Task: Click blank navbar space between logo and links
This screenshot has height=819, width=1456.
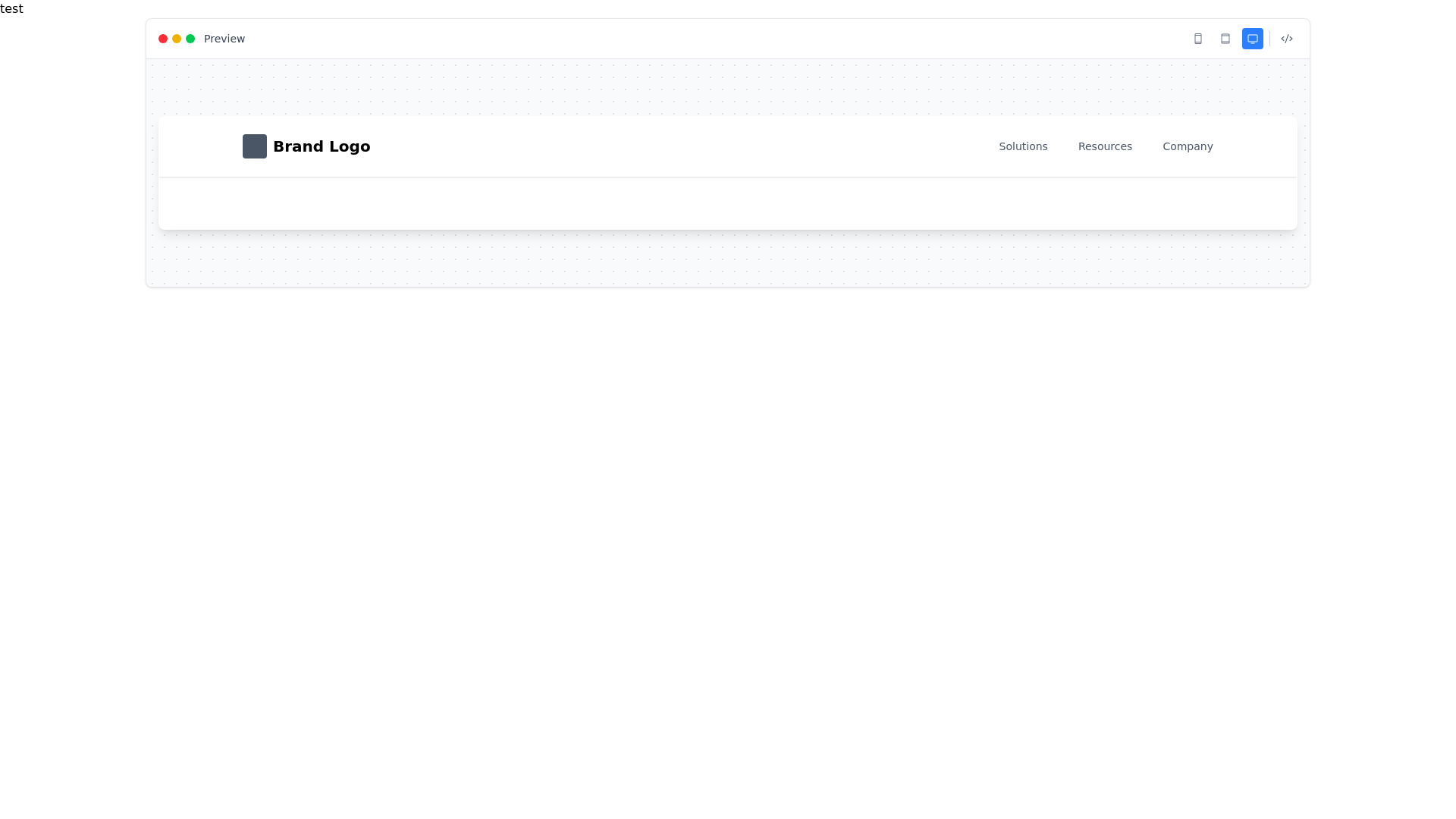Action: 682,146
